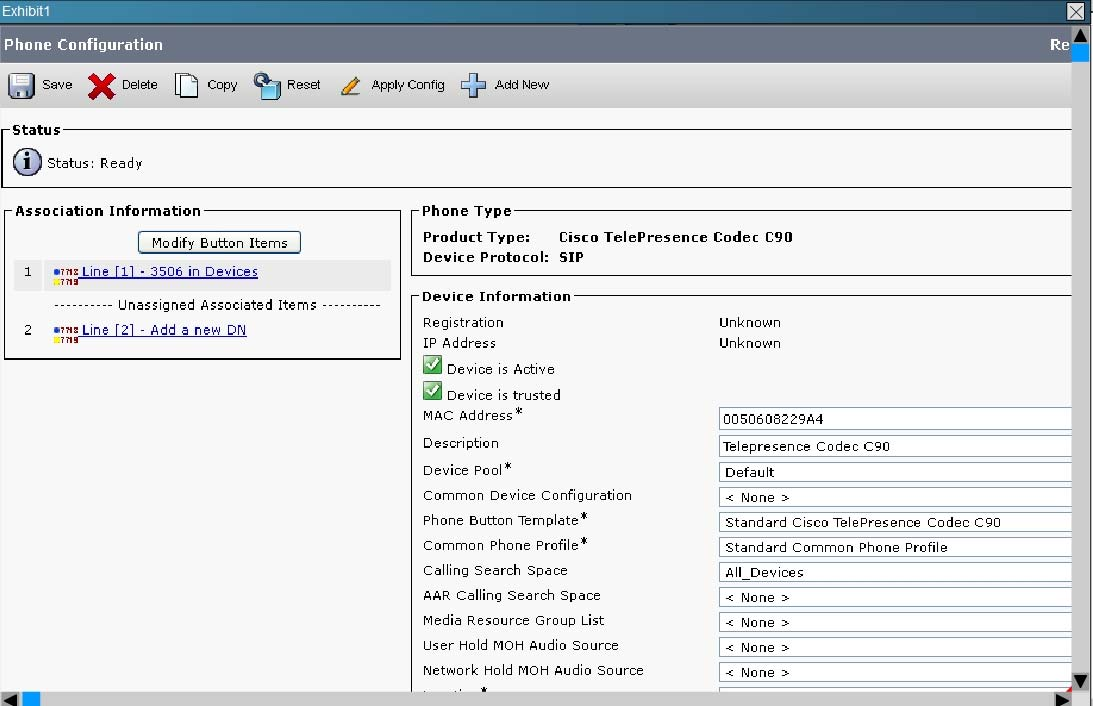
Task: Open Line [2] - Add a new DN link
Action: pyautogui.click(x=164, y=330)
